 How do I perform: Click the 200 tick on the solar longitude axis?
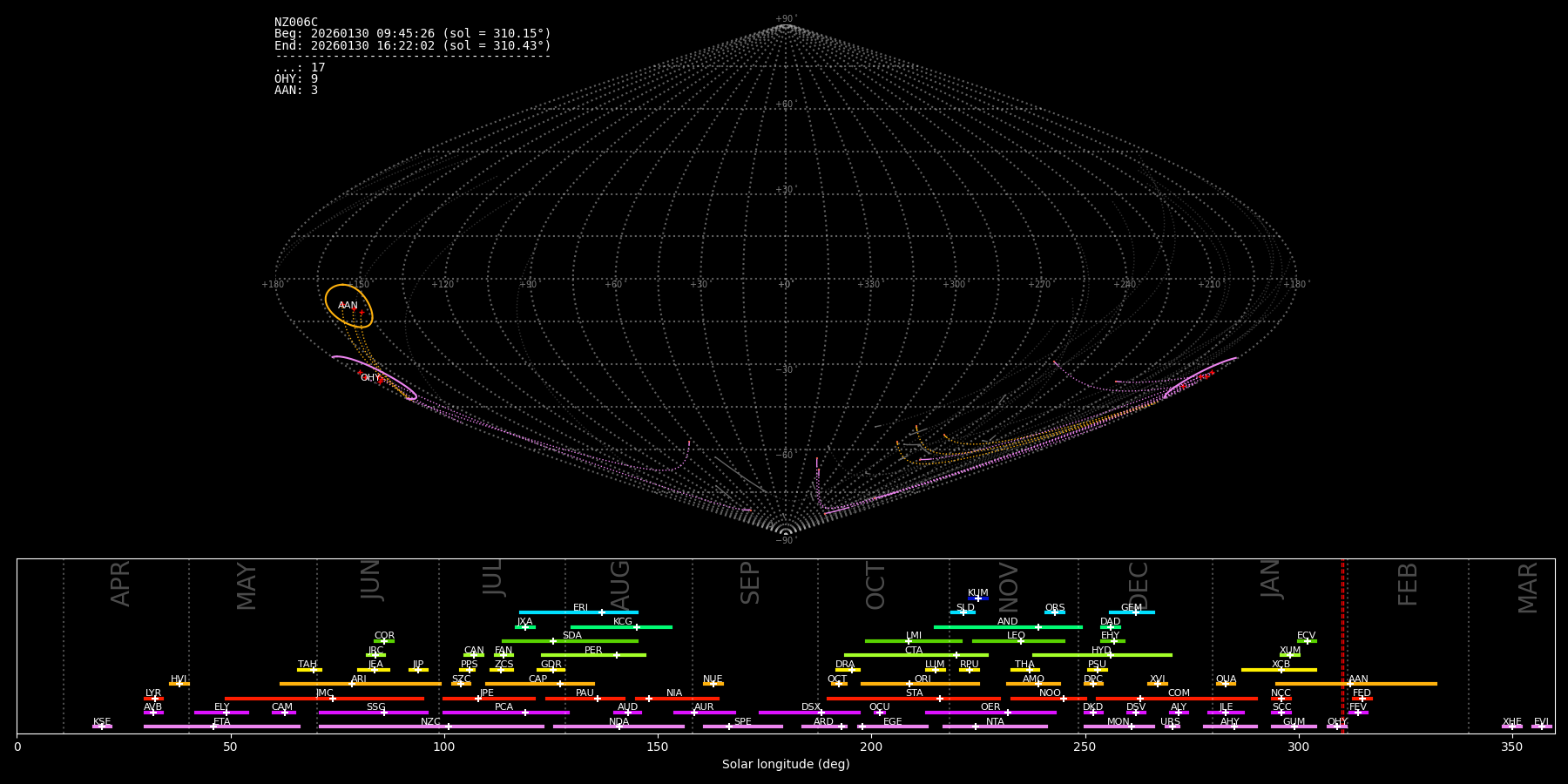871,747
